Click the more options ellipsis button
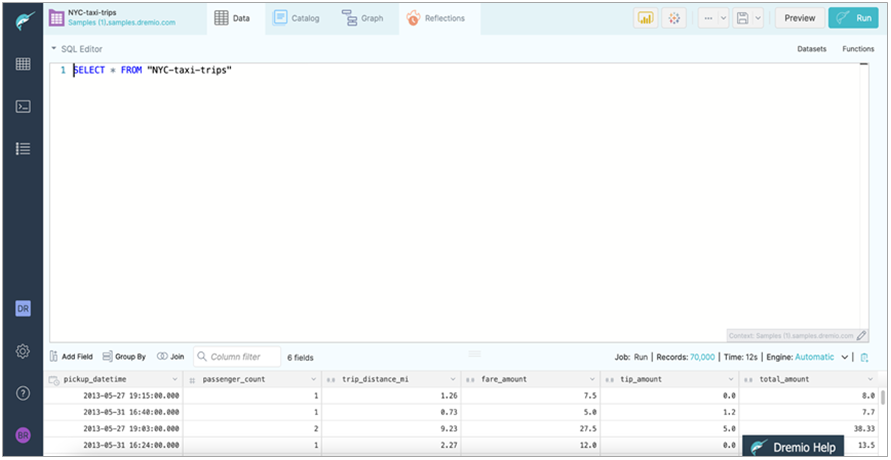 [x=708, y=18]
